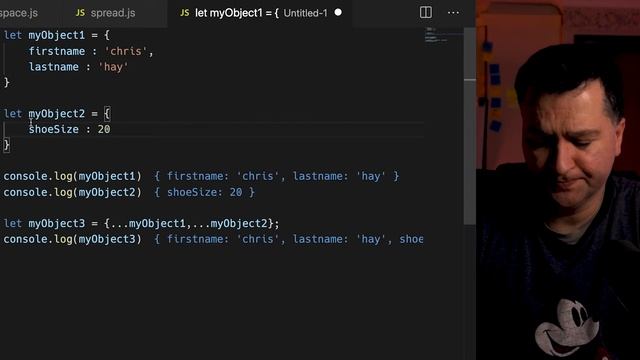Click the unsaved dot on Untitled-1 tab

coord(338,13)
